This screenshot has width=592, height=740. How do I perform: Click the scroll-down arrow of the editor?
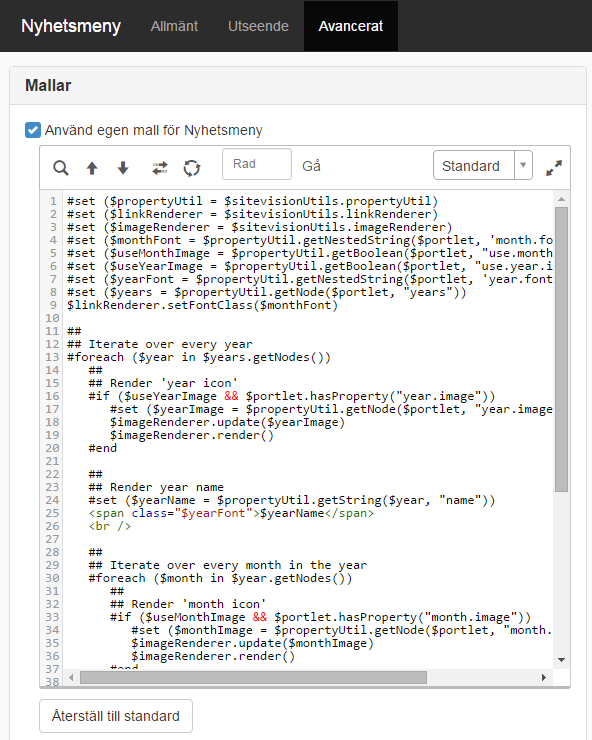point(561,660)
